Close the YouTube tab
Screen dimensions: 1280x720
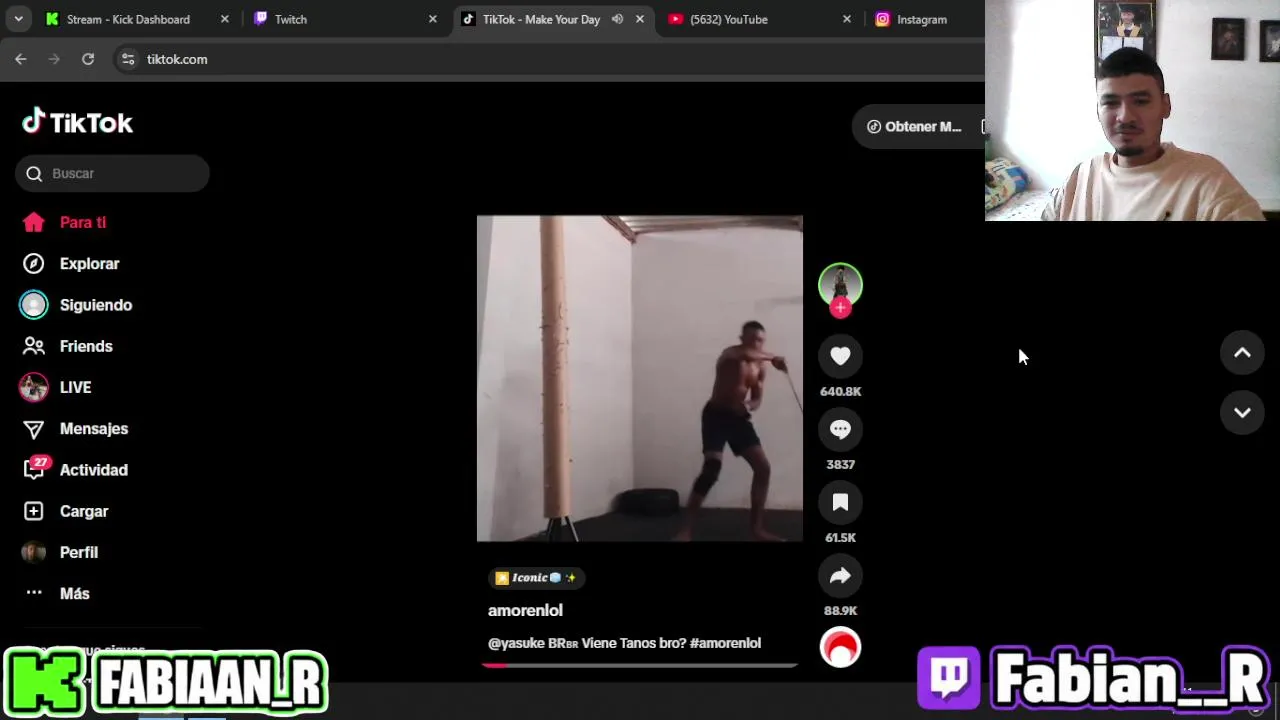pos(847,19)
